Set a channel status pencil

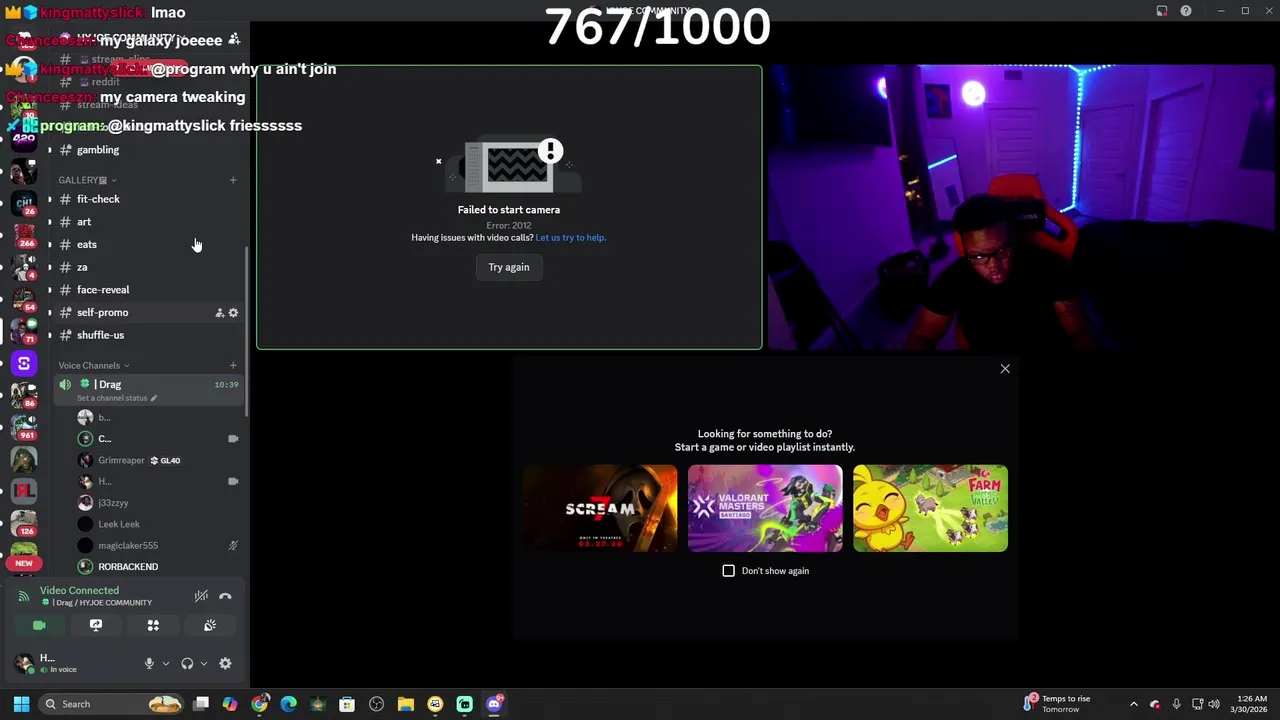[x=153, y=398]
